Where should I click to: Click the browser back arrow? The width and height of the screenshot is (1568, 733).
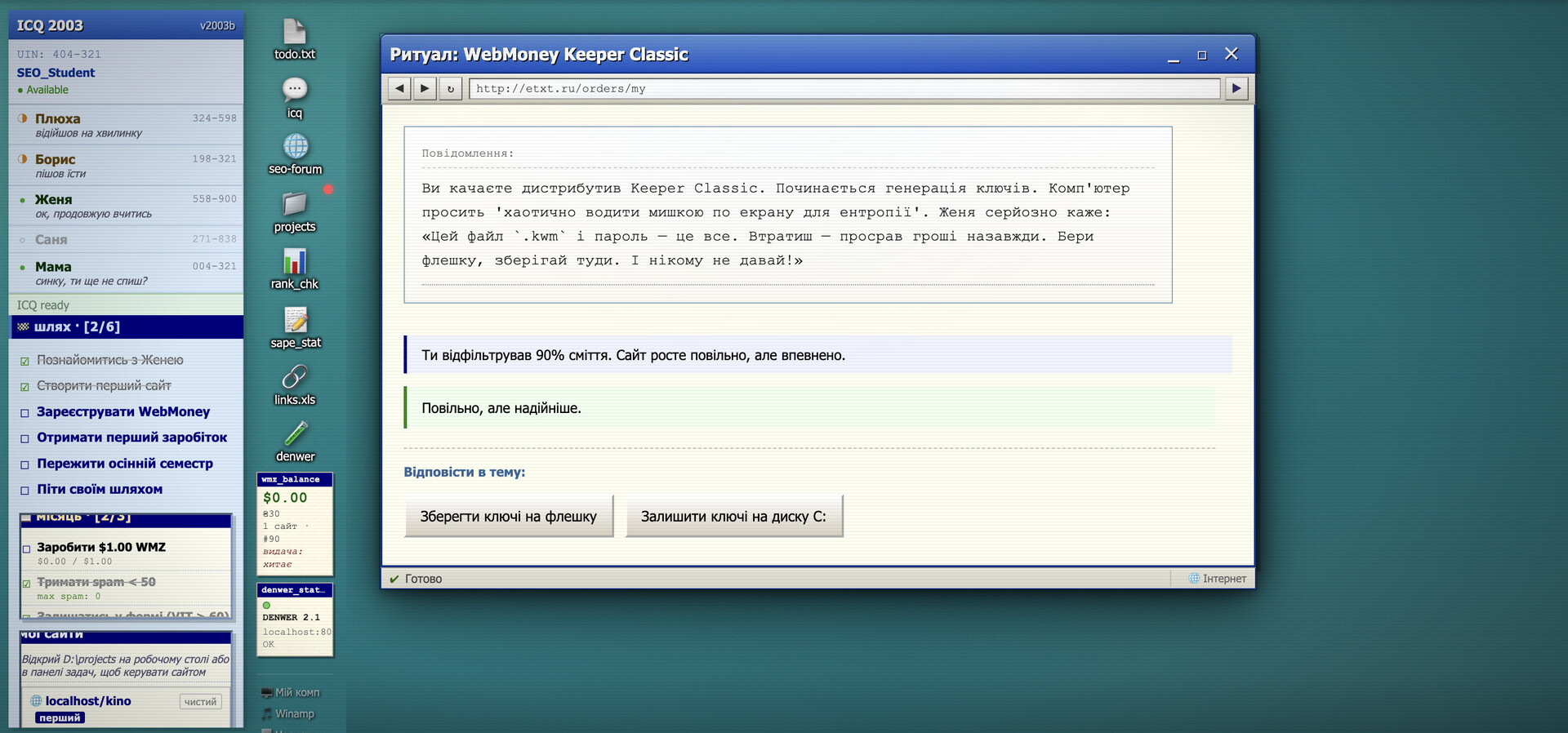399,88
